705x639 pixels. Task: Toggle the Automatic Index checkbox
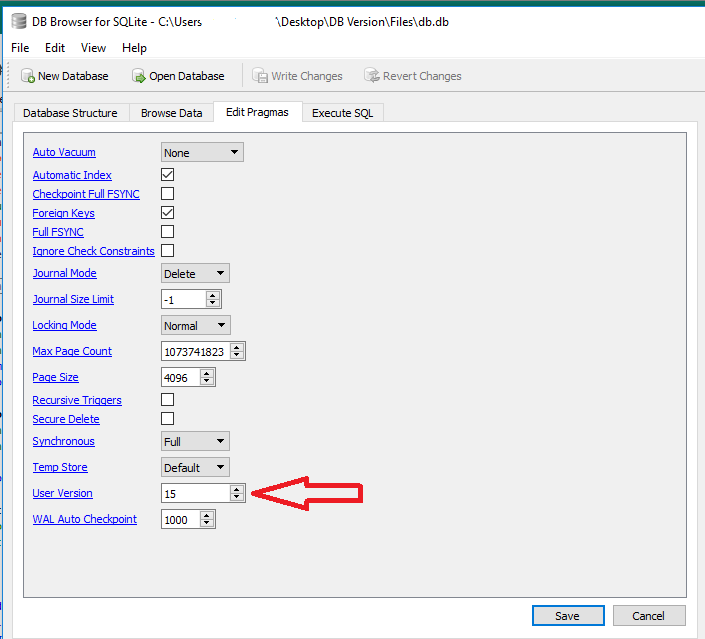tap(167, 174)
